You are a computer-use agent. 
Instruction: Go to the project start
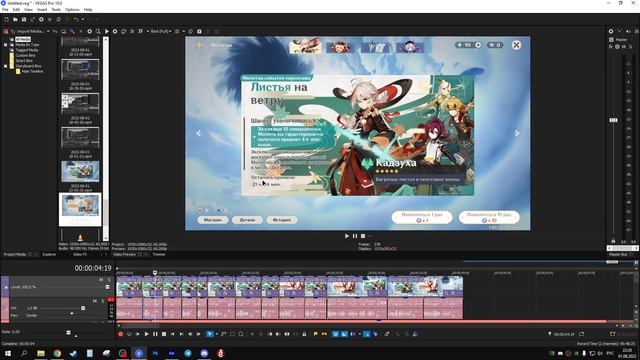coord(173,334)
